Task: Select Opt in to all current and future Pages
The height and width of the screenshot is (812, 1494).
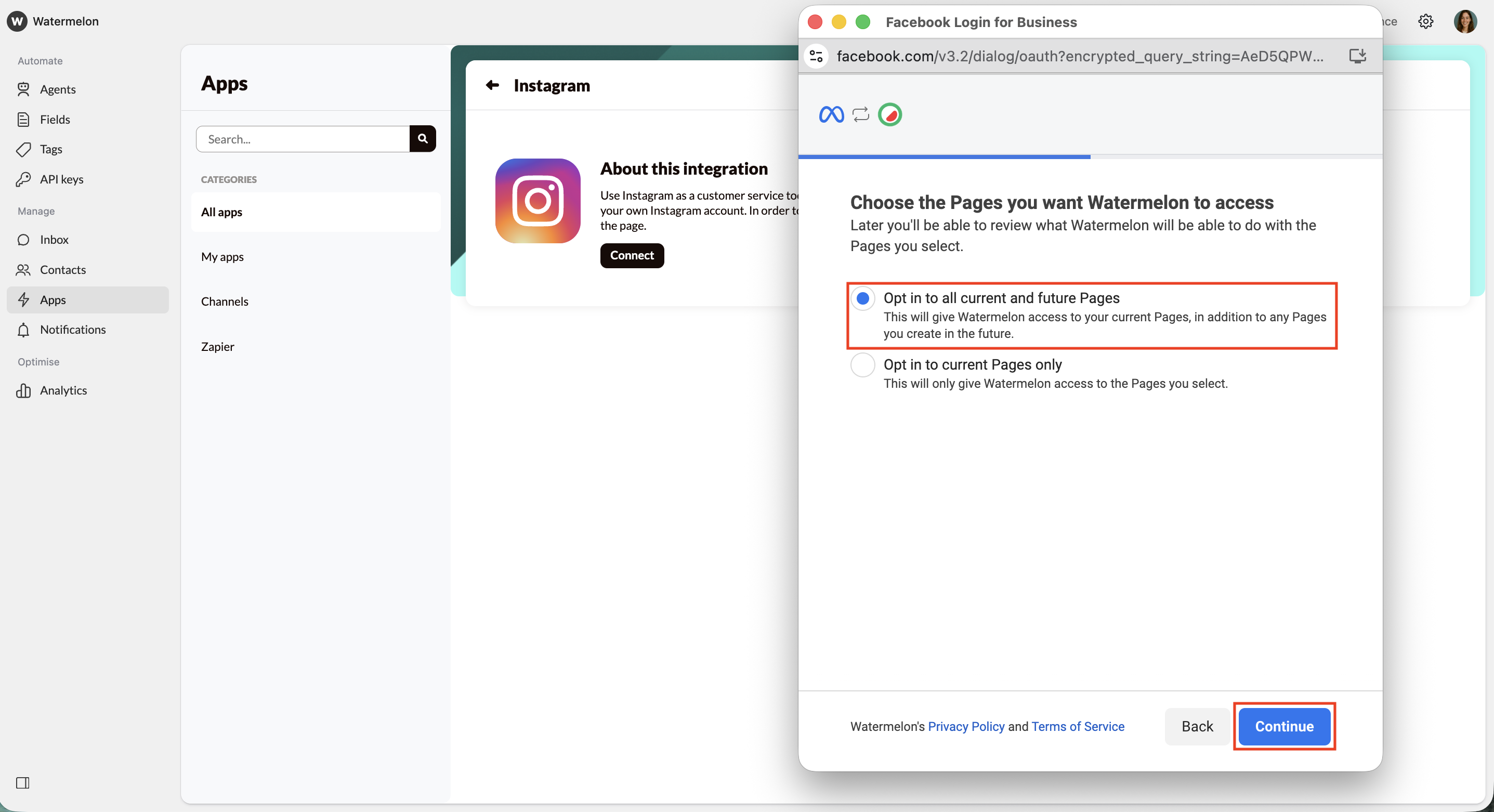Action: pos(863,297)
